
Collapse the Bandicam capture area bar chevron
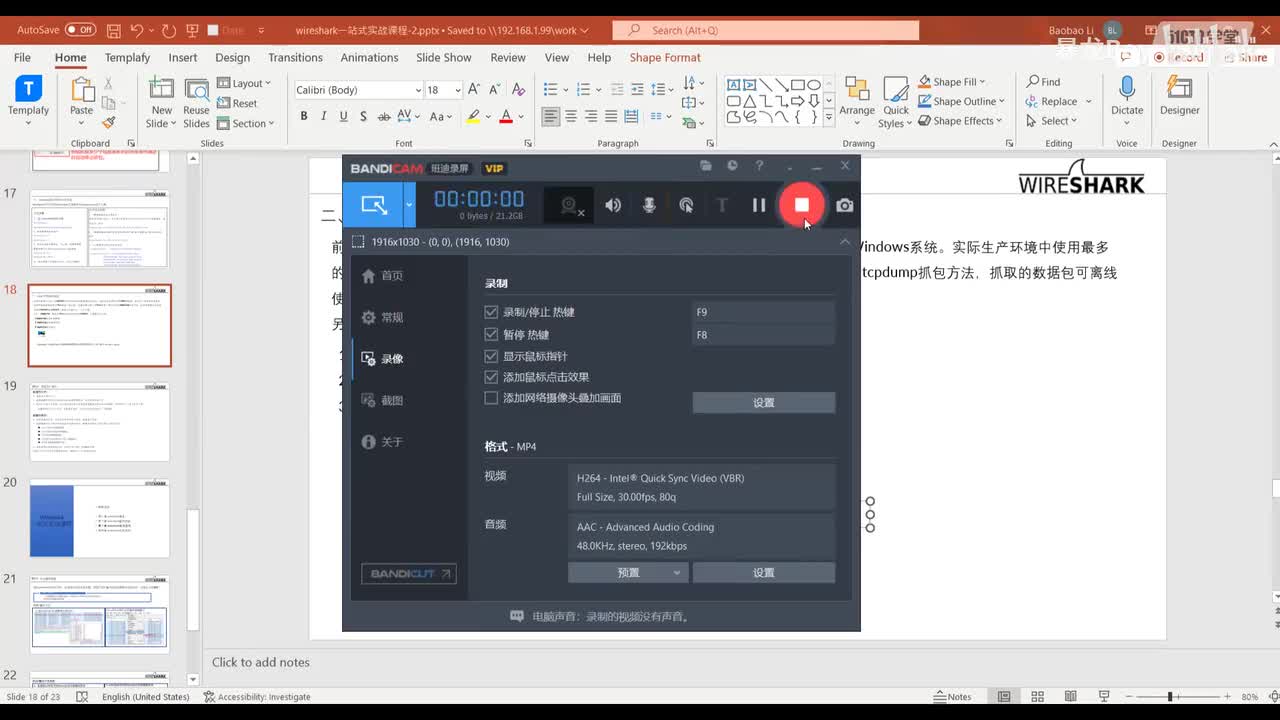tap(845, 241)
